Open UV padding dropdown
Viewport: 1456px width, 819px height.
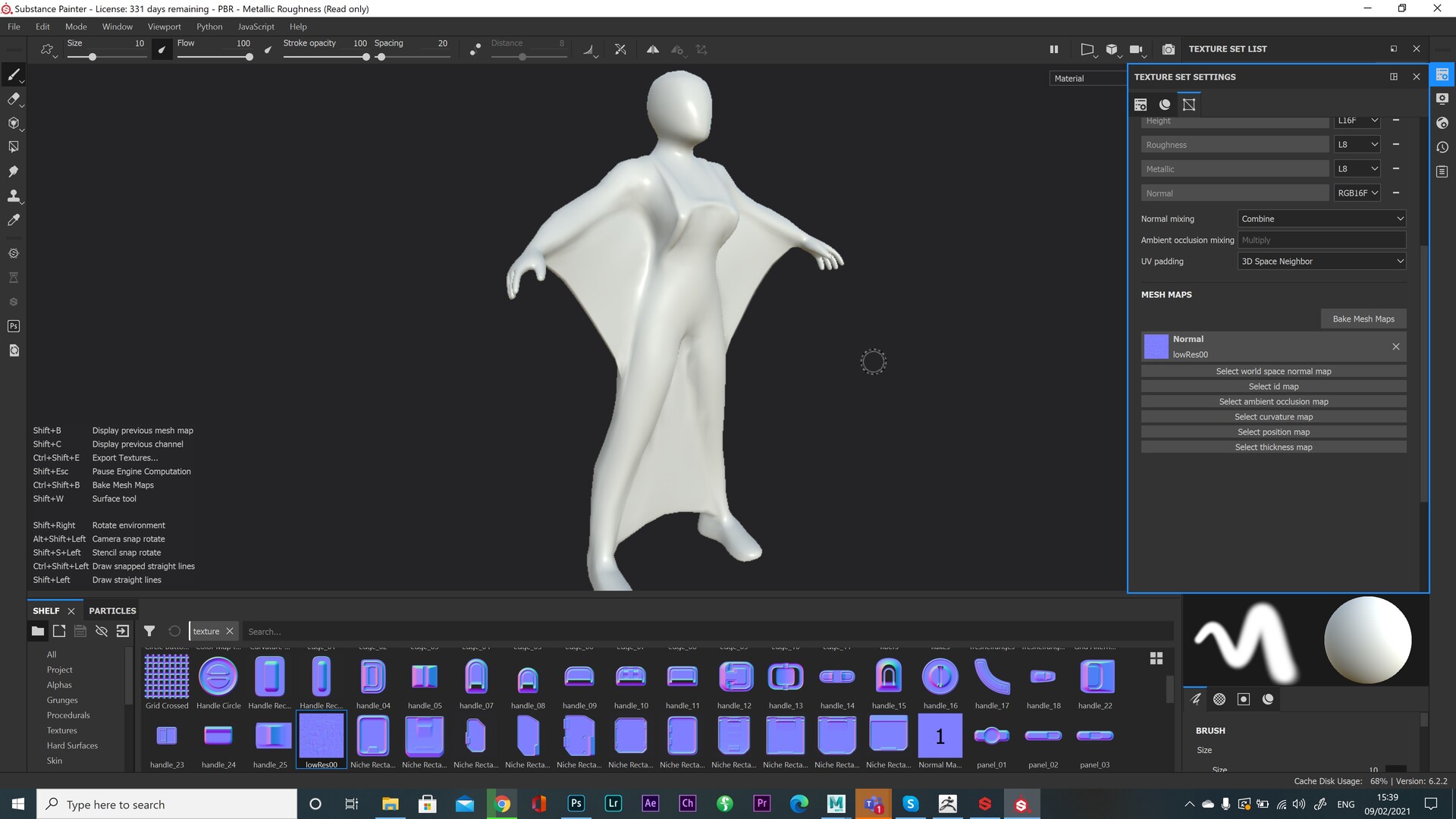[x=1322, y=261]
